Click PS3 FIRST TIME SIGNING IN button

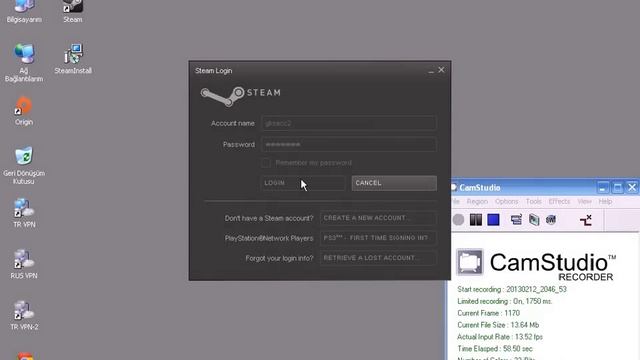tap(378, 238)
